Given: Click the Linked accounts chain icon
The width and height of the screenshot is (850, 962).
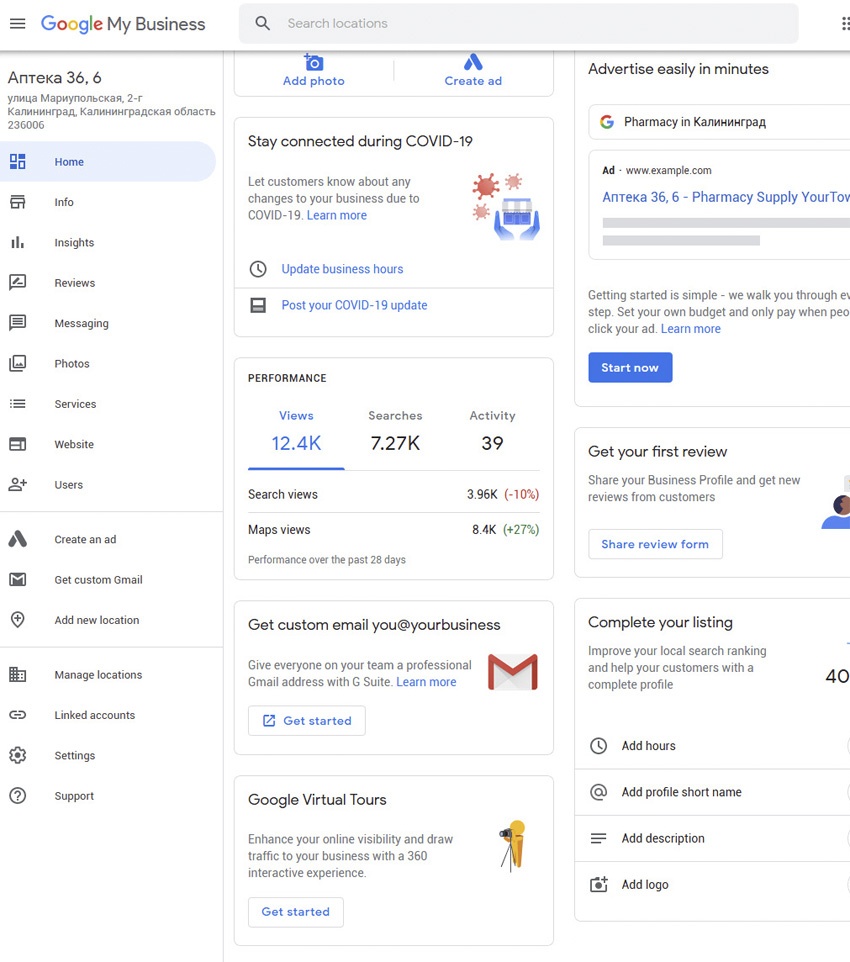Looking at the screenshot, I should [18, 715].
